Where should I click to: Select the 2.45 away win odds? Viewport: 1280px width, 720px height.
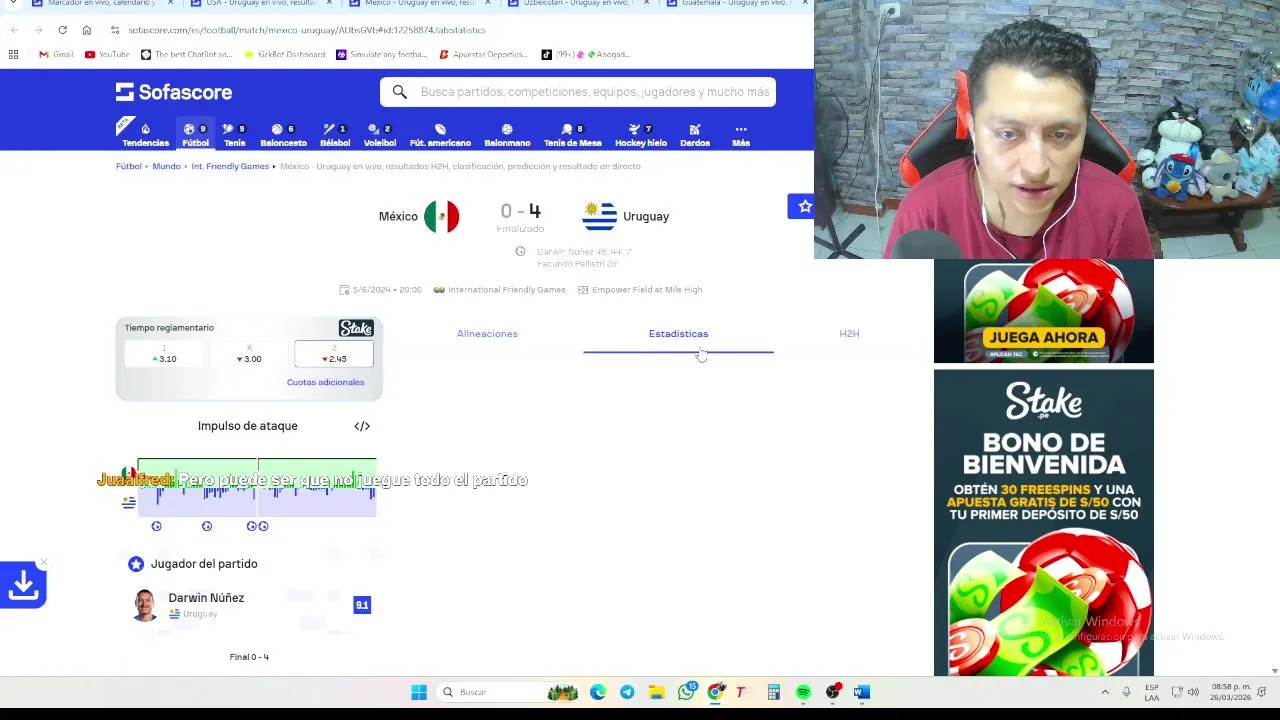coord(334,354)
